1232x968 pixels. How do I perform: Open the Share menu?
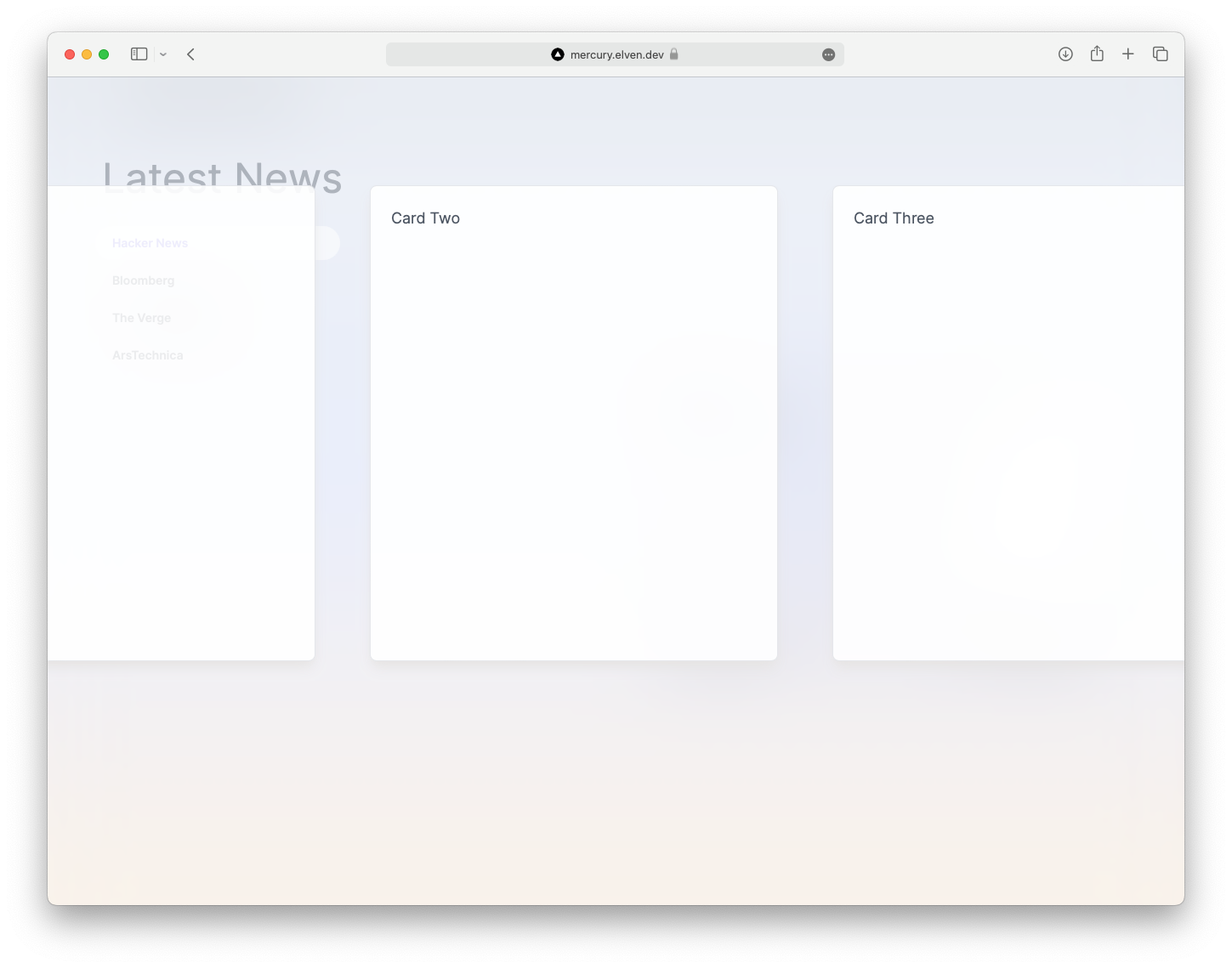tap(1097, 54)
